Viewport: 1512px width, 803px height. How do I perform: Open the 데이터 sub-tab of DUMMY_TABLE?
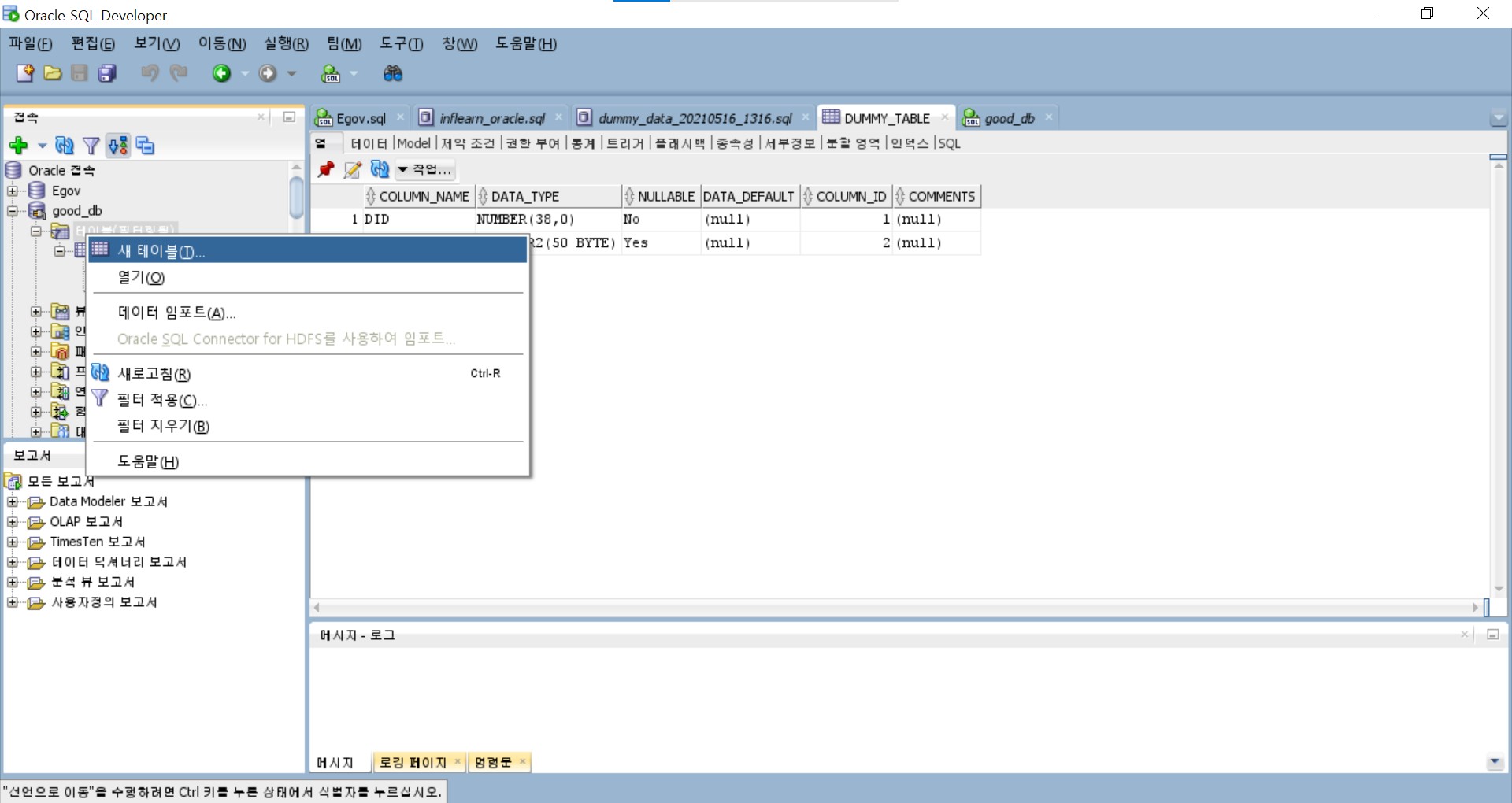[x=369, y=143]
